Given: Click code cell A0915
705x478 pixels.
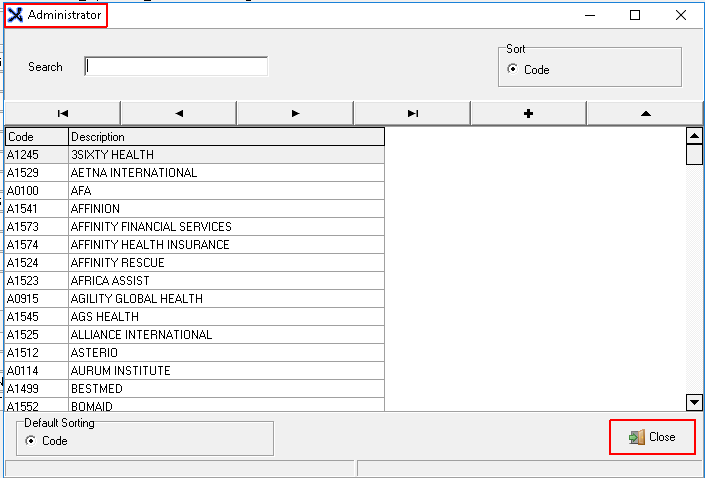Looking at the screenshot, I should (x=37, y=299).
